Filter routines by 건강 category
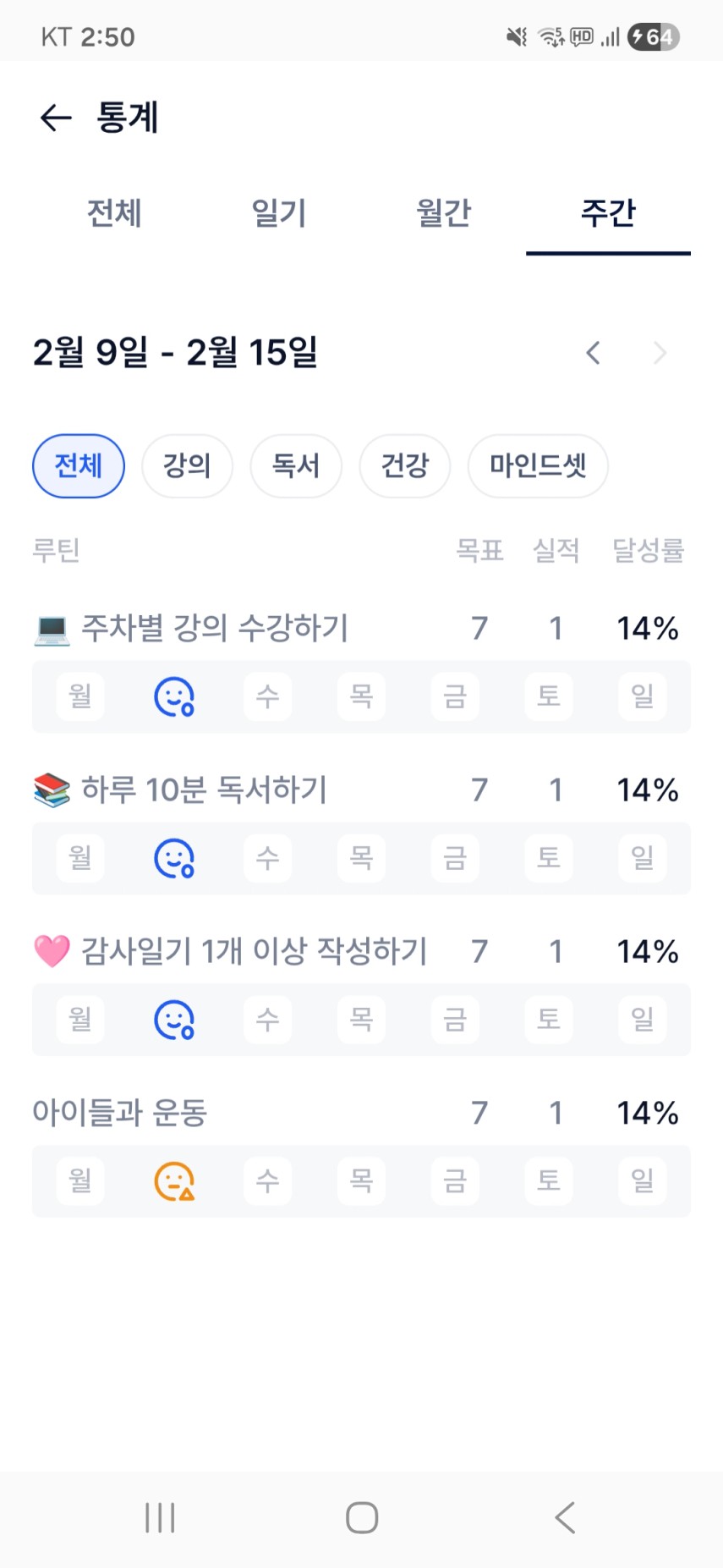 [x=405, y=466]
